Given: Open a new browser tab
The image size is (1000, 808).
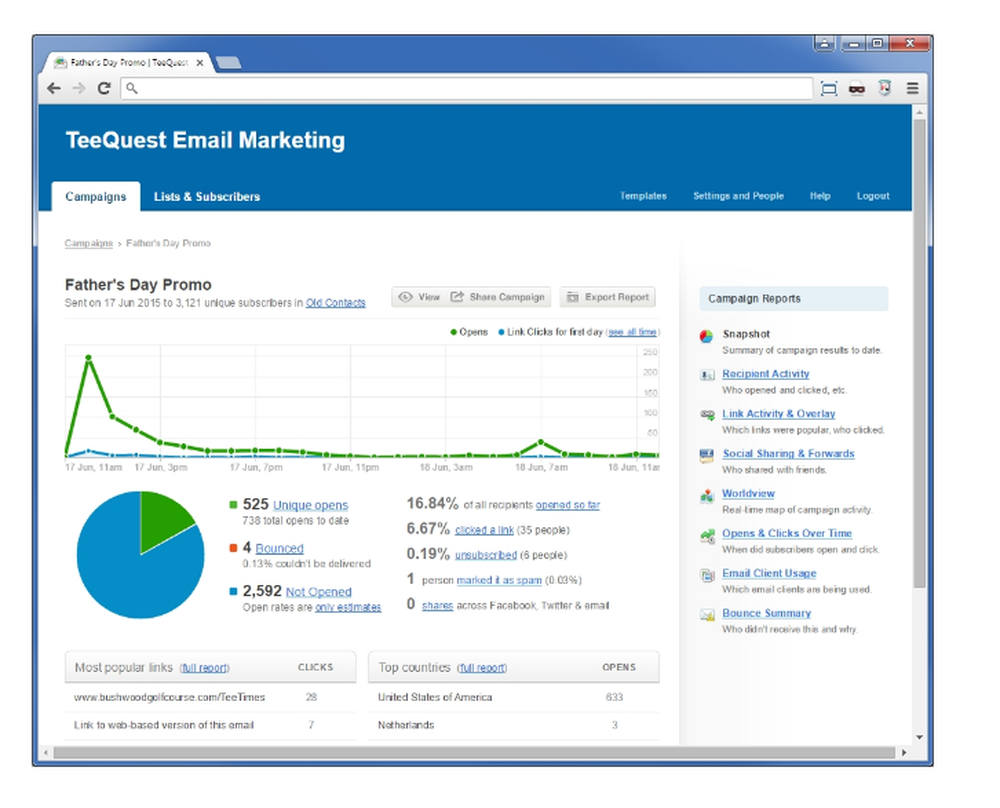Looking at the screenshot, I should 228,62.
